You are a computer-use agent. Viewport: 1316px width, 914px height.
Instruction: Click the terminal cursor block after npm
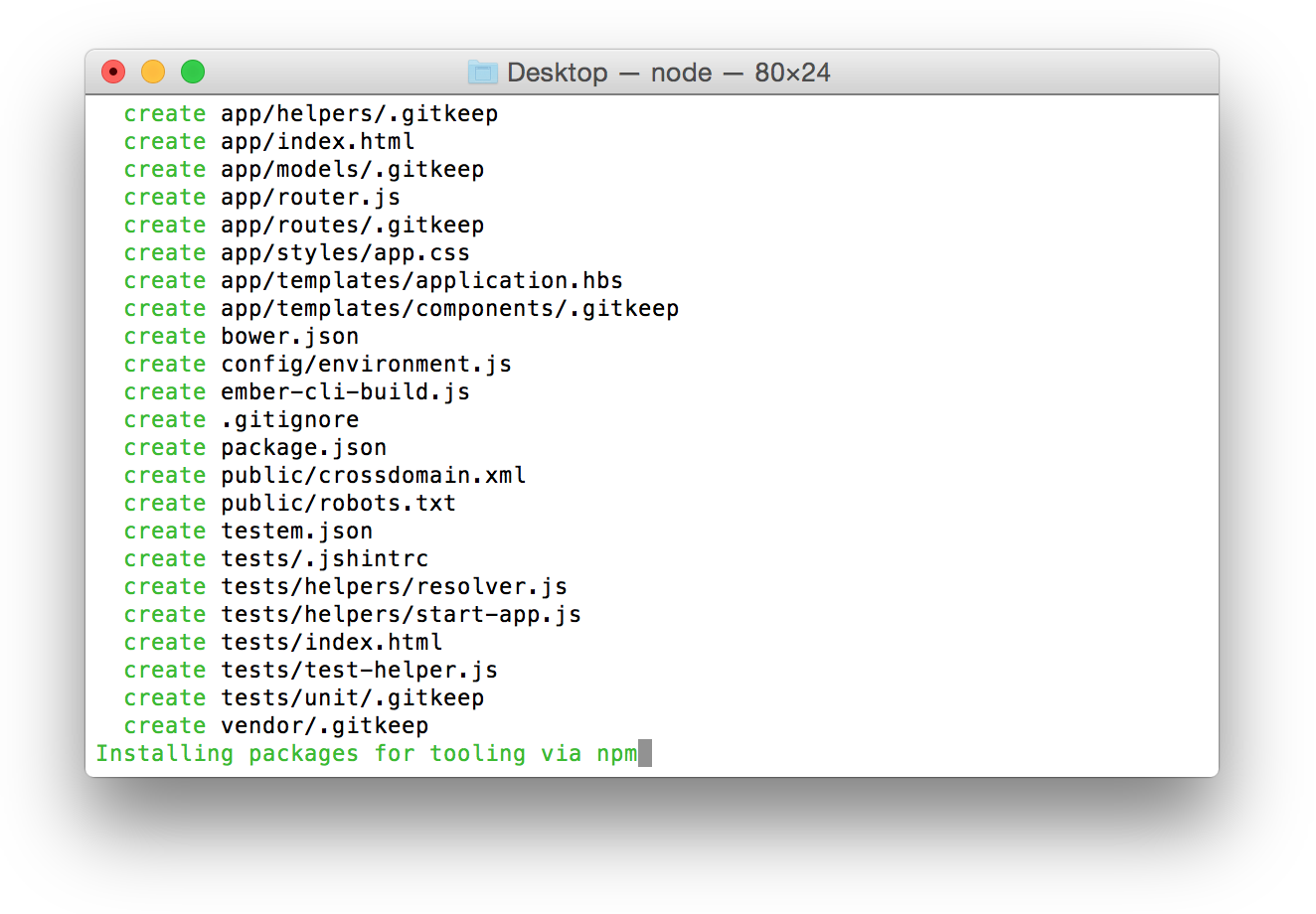(x=645, y=753)
